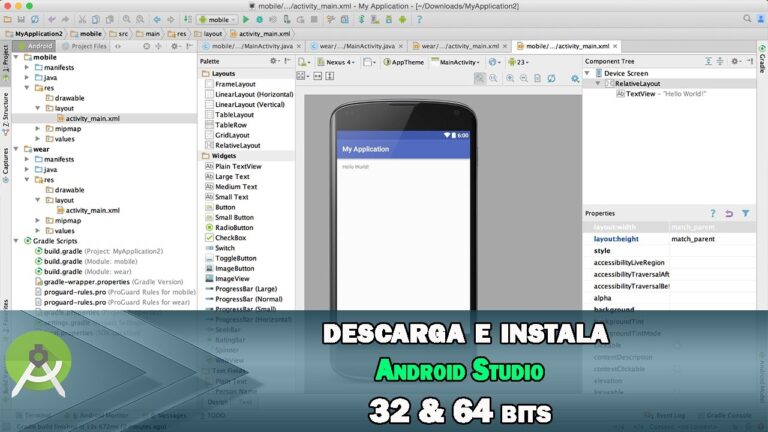Select the RadioButton widget in Palette
This screenshot has height=432, width=768.
click(x=234, y=228)
